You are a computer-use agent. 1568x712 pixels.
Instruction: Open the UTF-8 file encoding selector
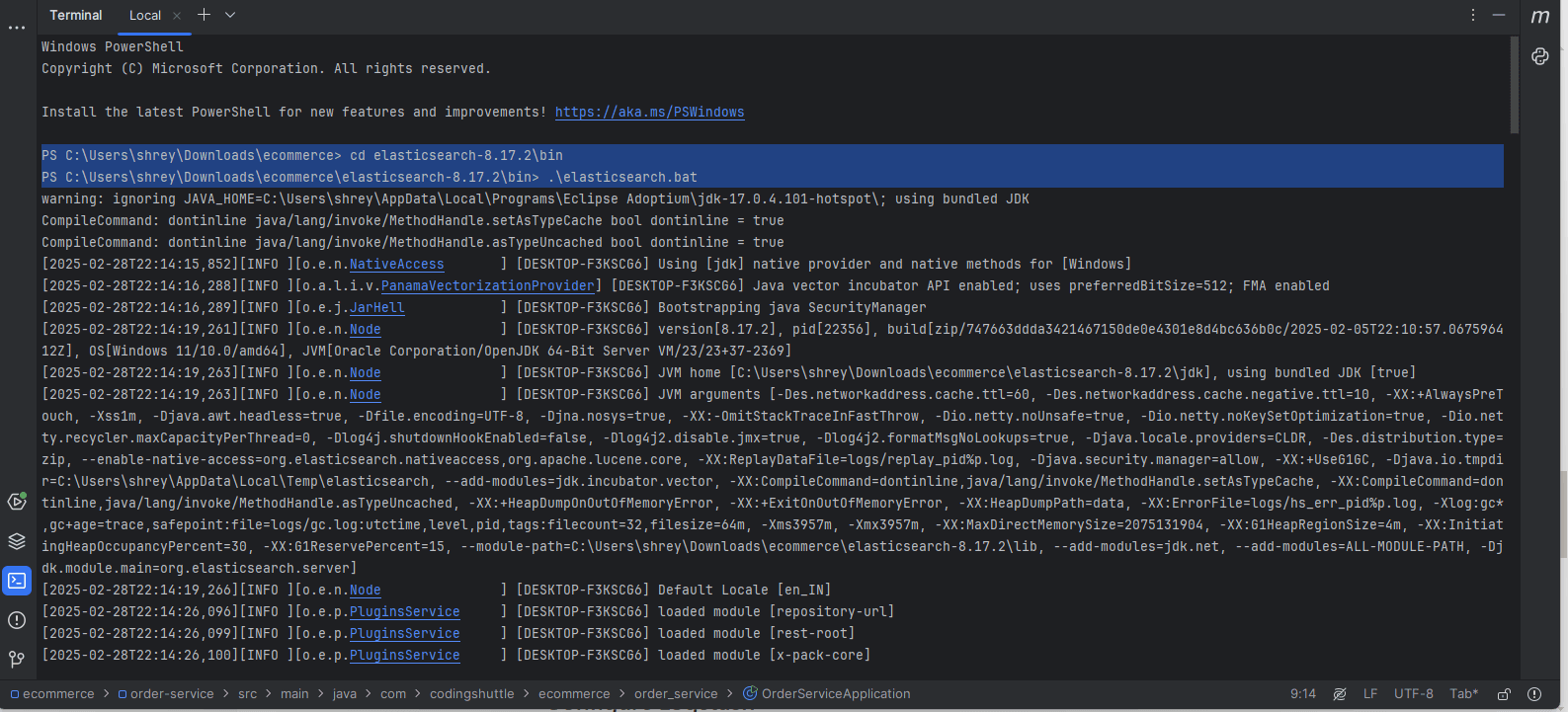point(1414,694)
